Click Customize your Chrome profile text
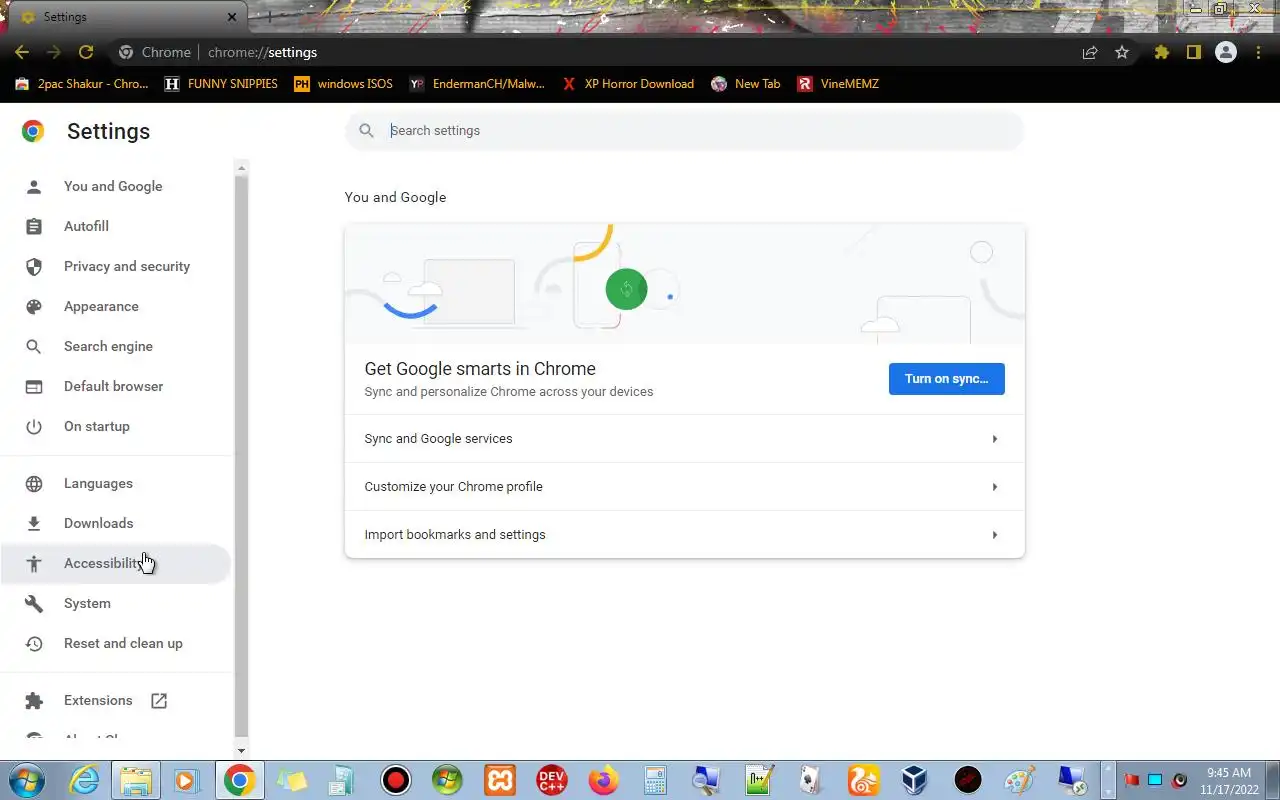Viewport: 1280px width, 800px height. [453, 486]
